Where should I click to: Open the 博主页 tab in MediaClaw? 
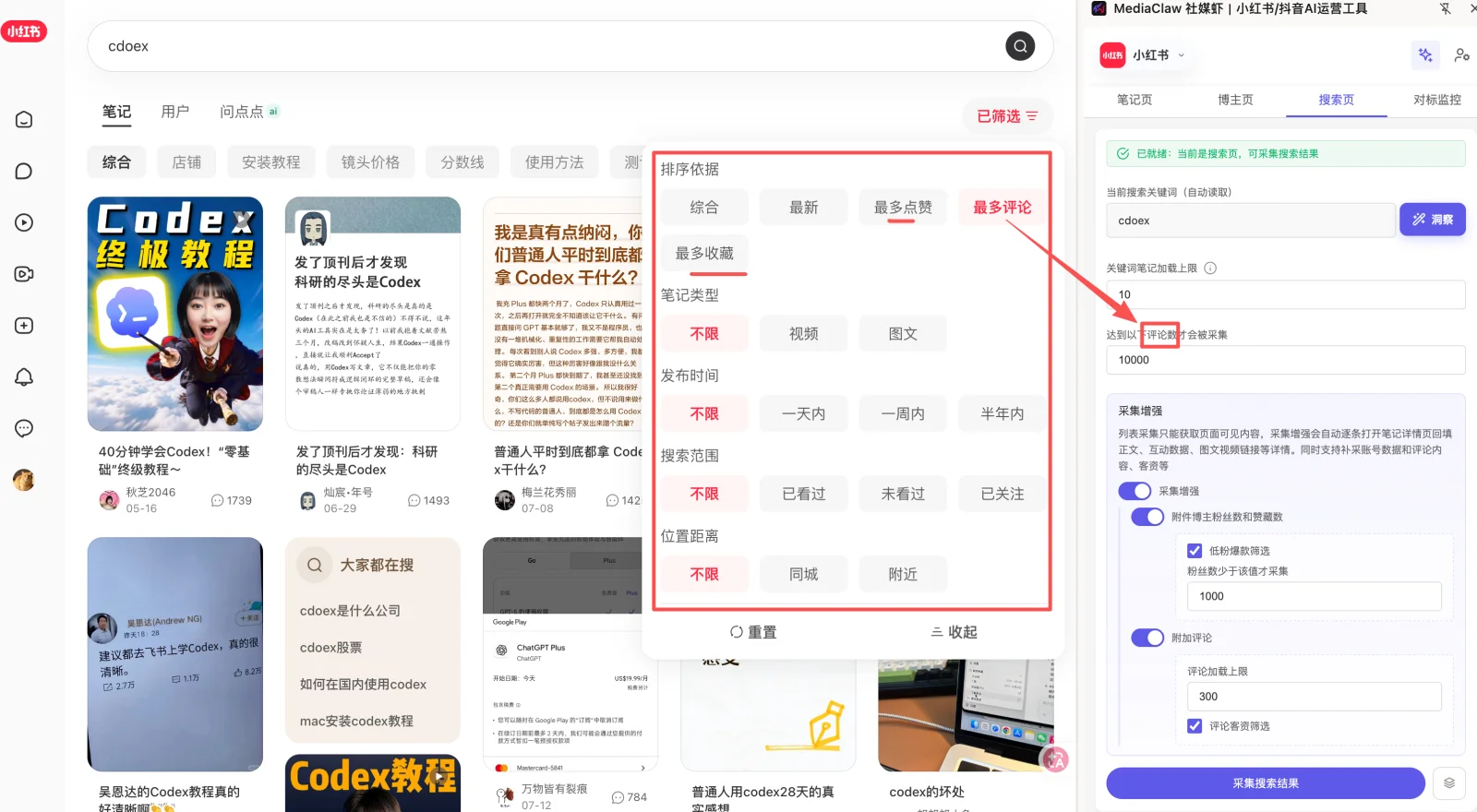1235,100
